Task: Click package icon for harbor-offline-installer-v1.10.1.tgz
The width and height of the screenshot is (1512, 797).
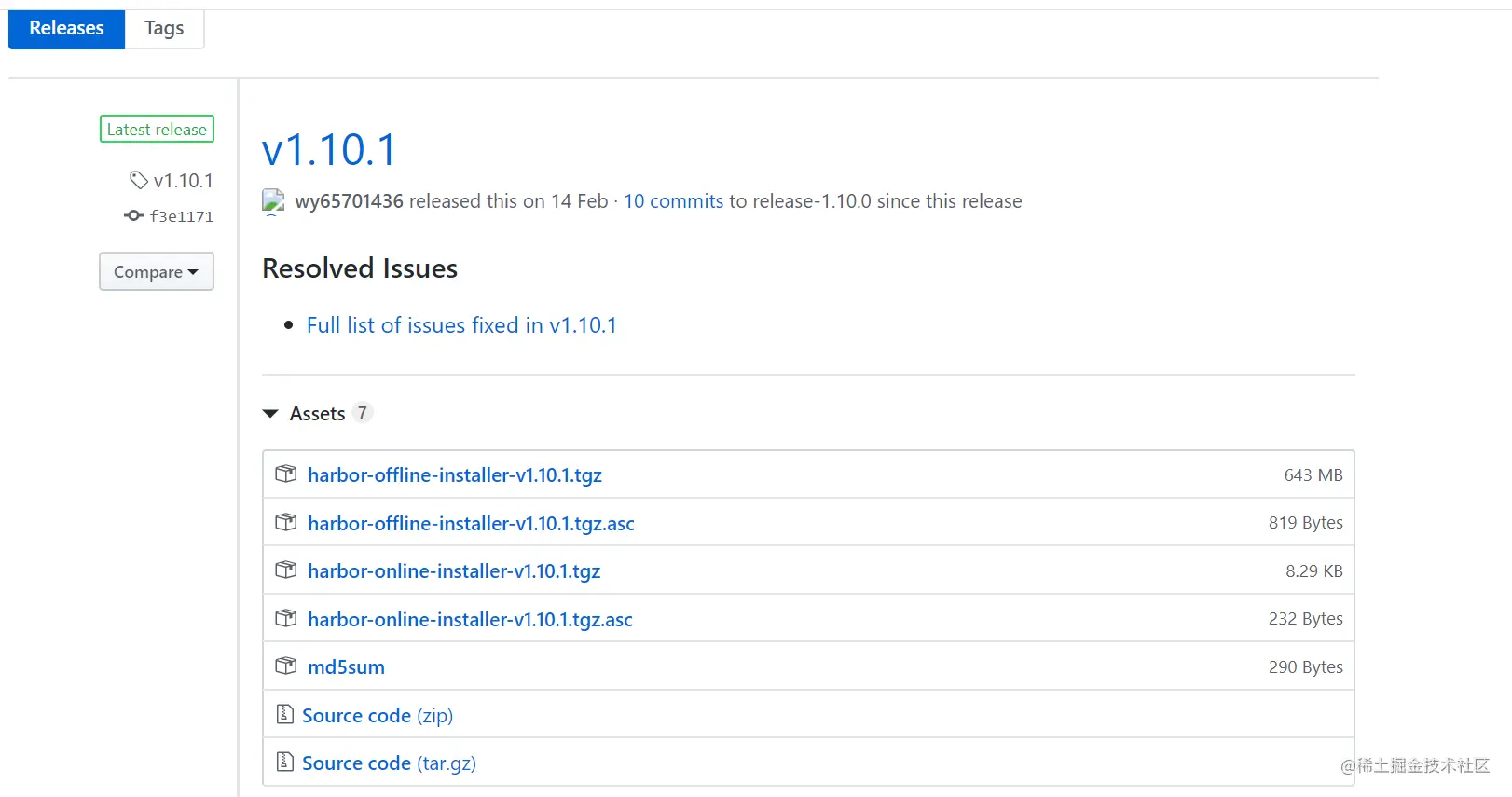Action: click(286, 474)
